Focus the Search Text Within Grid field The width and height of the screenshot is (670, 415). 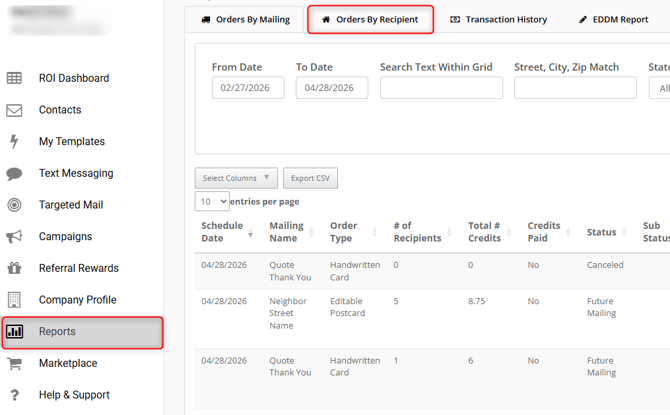[x=441, y=88]
